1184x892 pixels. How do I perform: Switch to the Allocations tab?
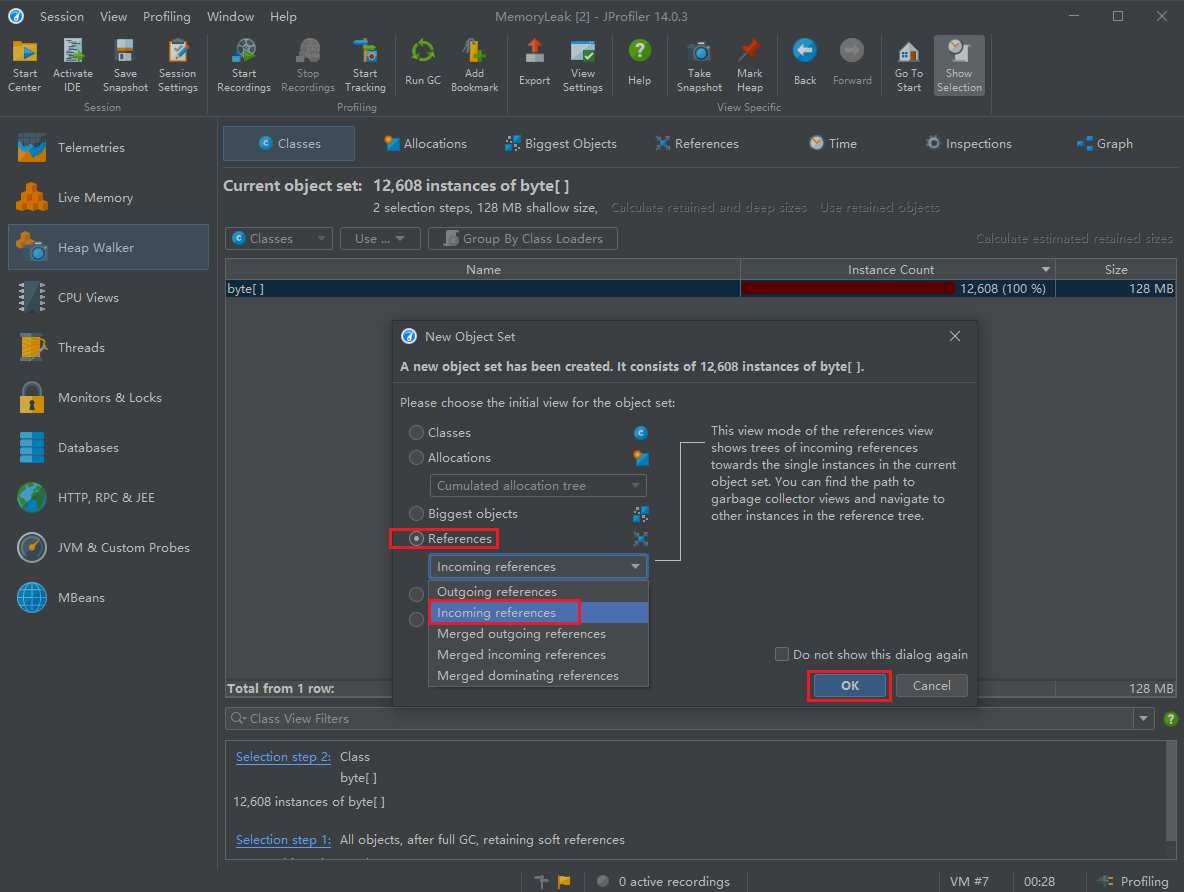click(x=426, y=144)
